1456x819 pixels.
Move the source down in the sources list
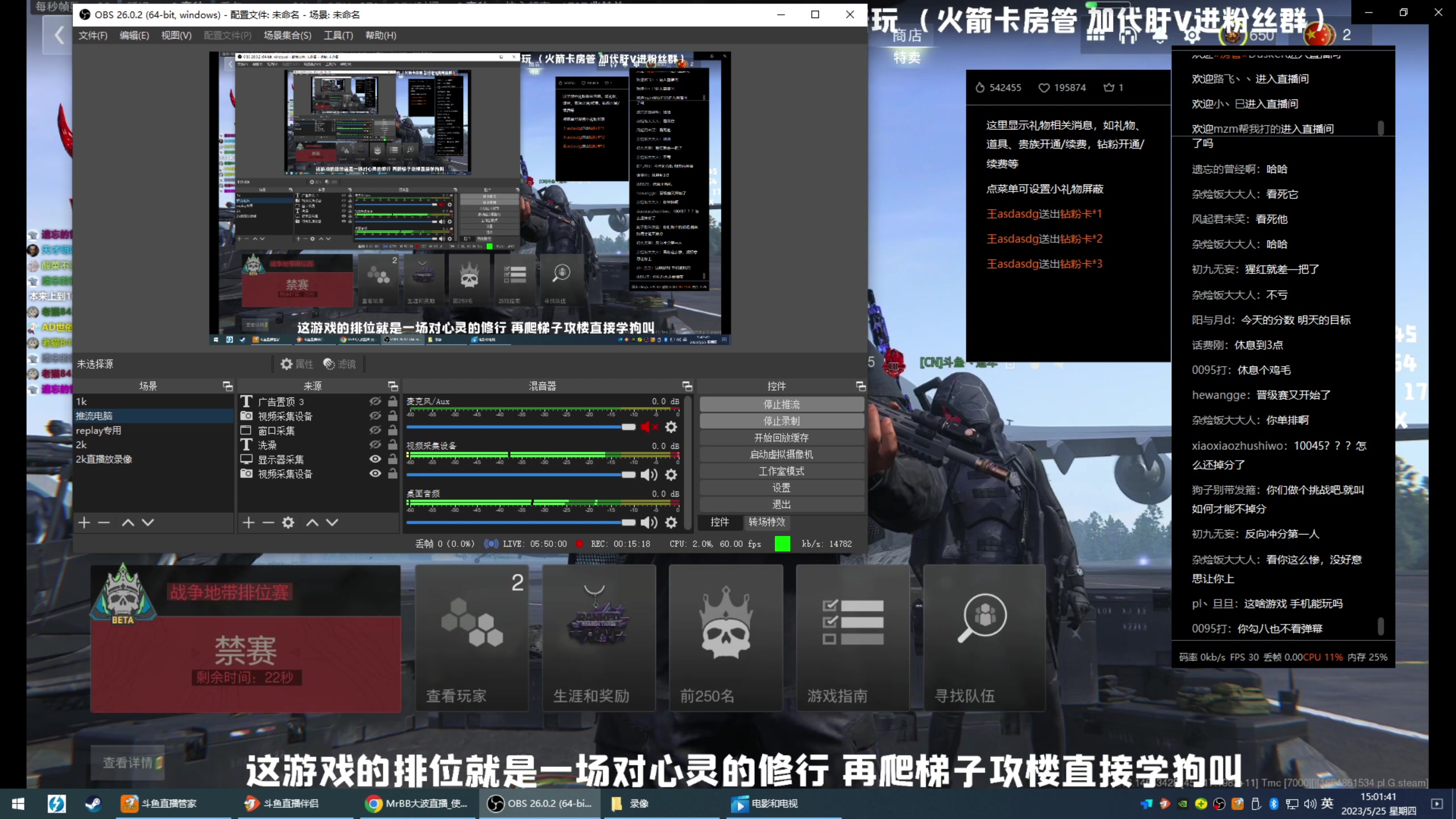coord(332,523)
